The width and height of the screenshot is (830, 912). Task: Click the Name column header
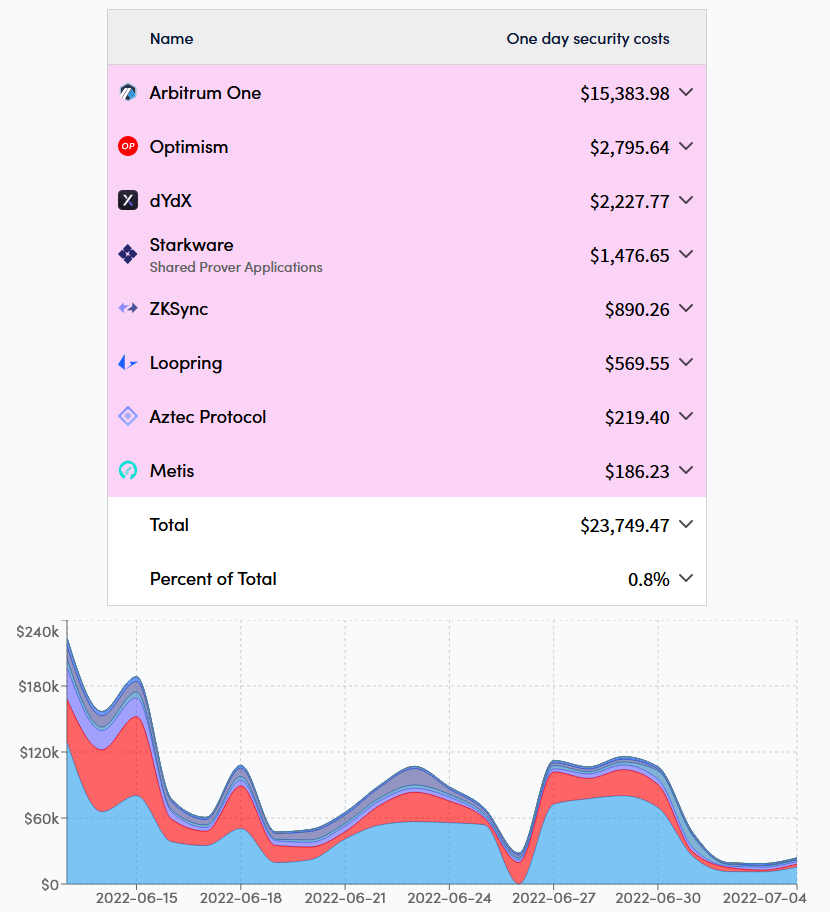(x=172, y=38)
